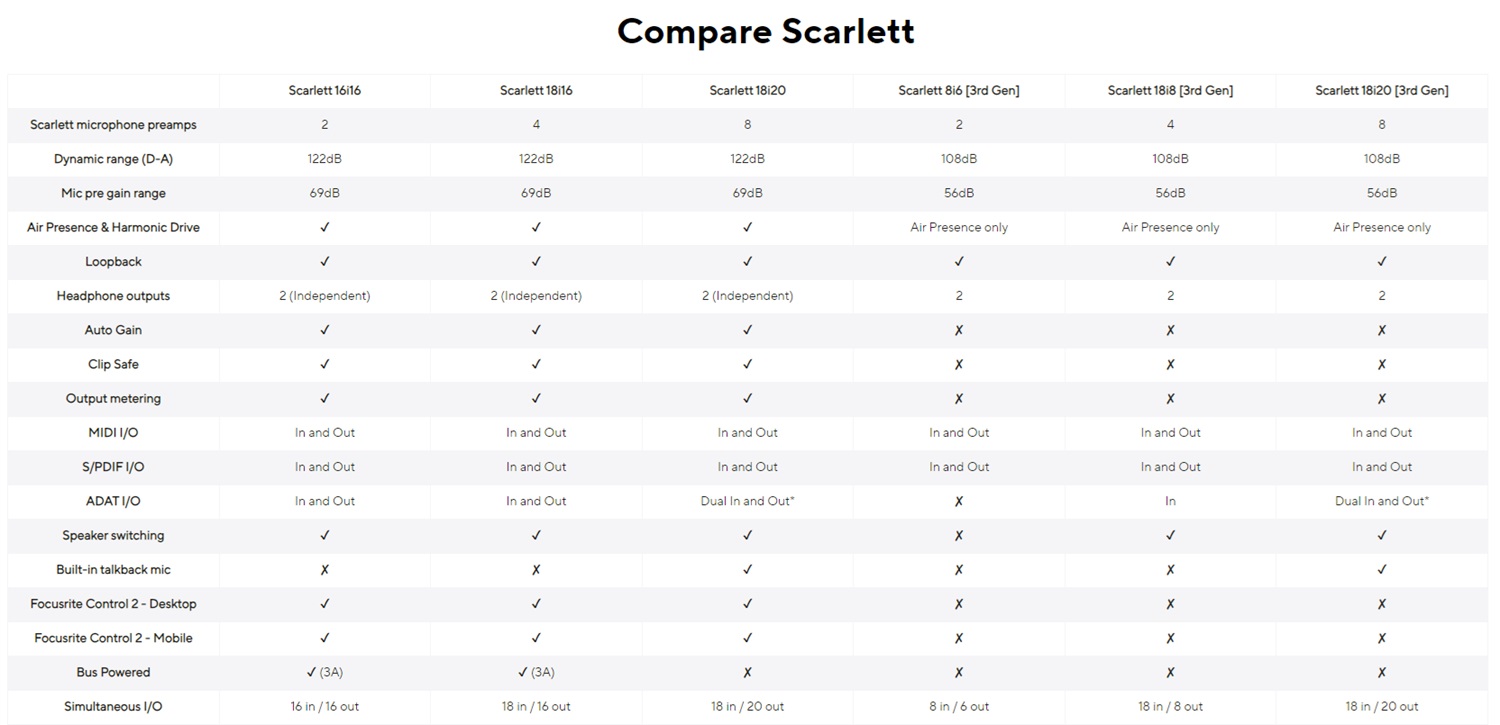Click the Scarlett 18i16 column header

tap(536, 91)
